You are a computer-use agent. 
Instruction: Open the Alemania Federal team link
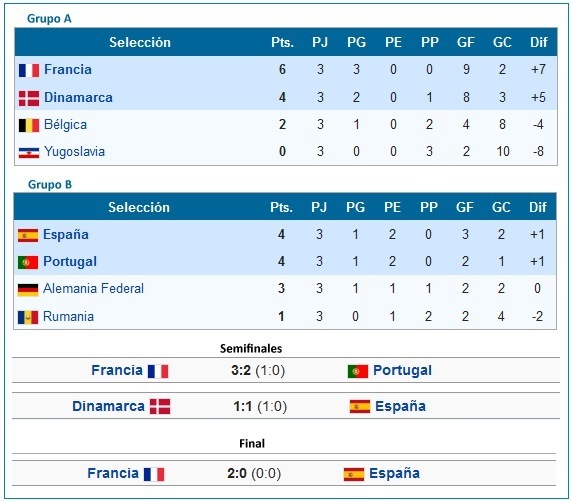click(93, 288)
